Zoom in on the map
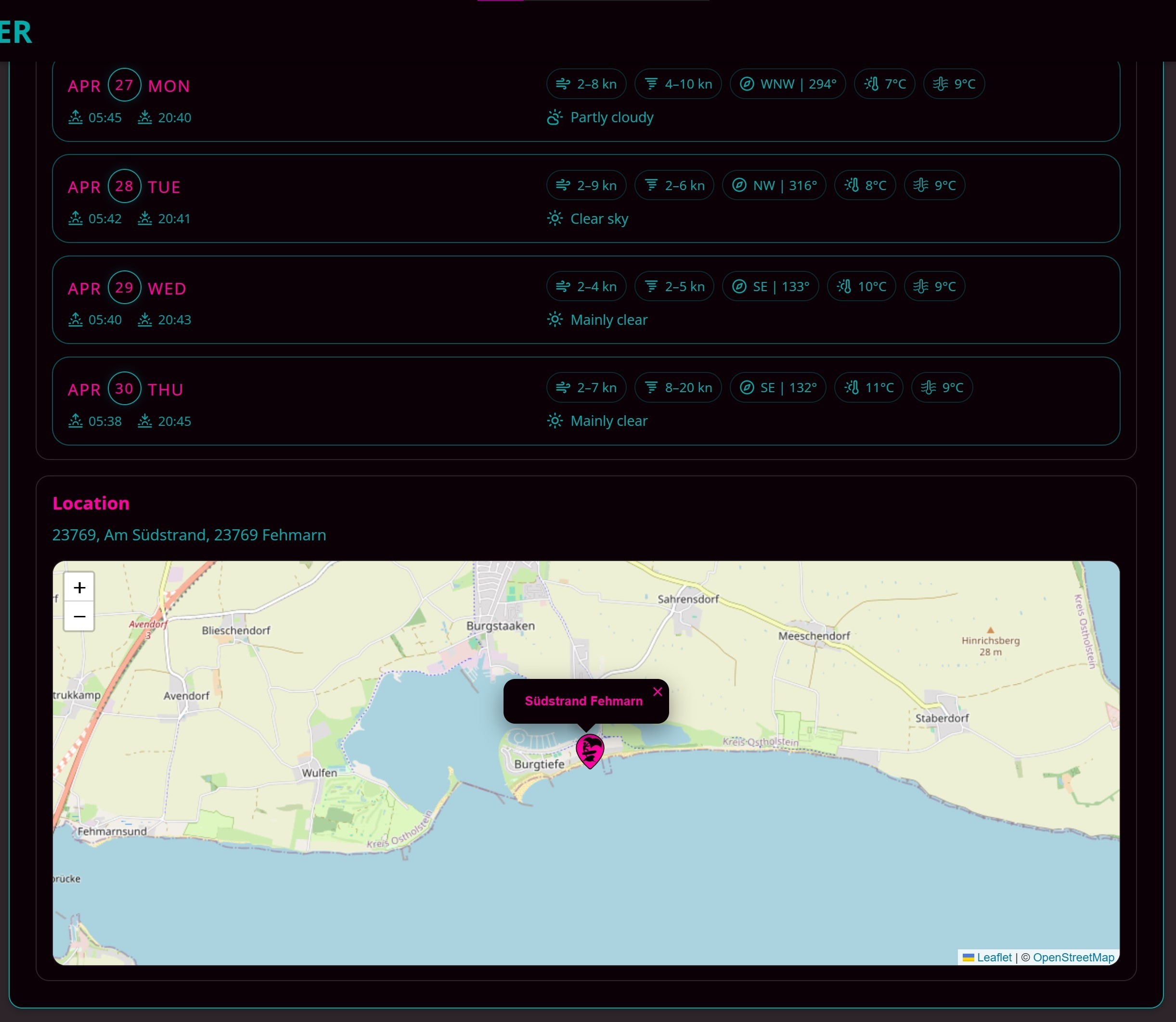Screen dimensions: 1176x1022 point(79,588)
